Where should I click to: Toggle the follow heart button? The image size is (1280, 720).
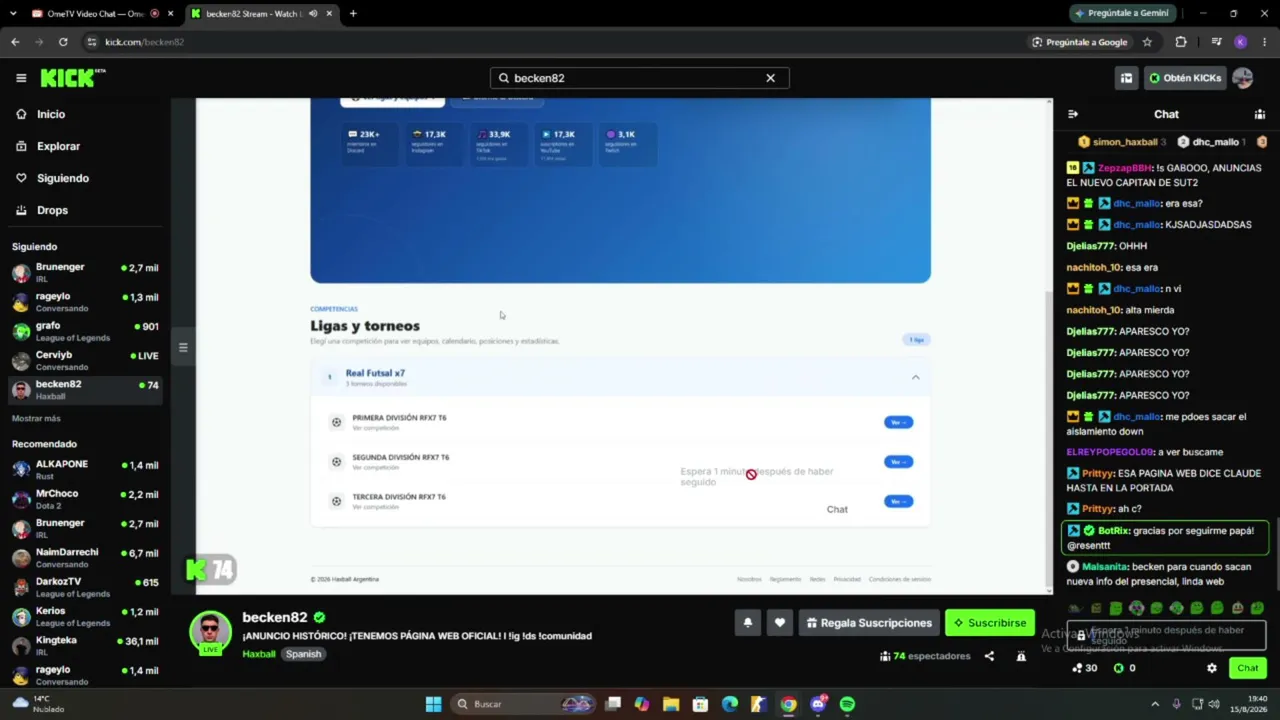click(780, 623)
